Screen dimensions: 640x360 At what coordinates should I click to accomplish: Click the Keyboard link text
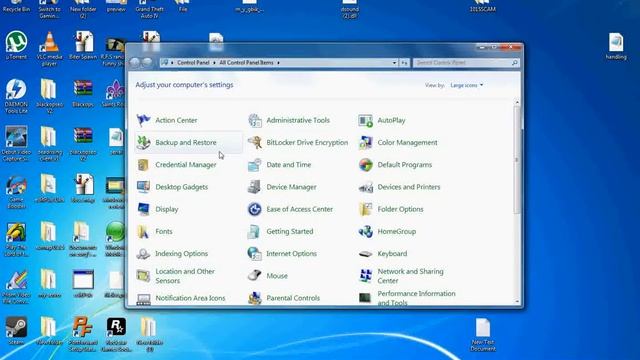click(x=392, y=253)
